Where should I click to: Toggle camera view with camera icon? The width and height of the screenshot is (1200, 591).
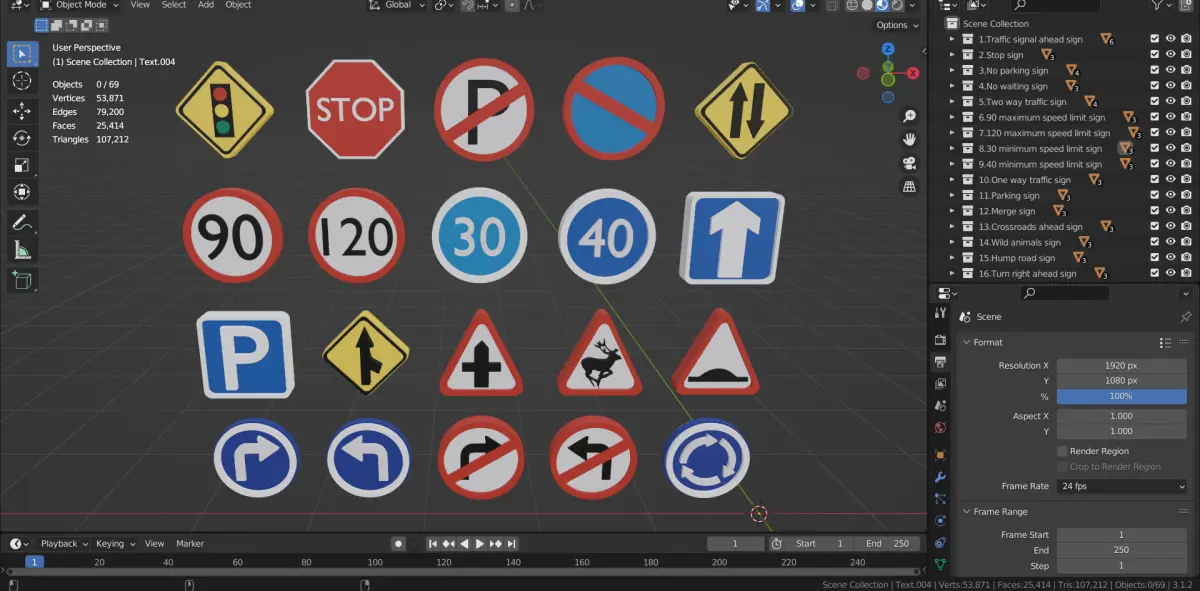909,164
